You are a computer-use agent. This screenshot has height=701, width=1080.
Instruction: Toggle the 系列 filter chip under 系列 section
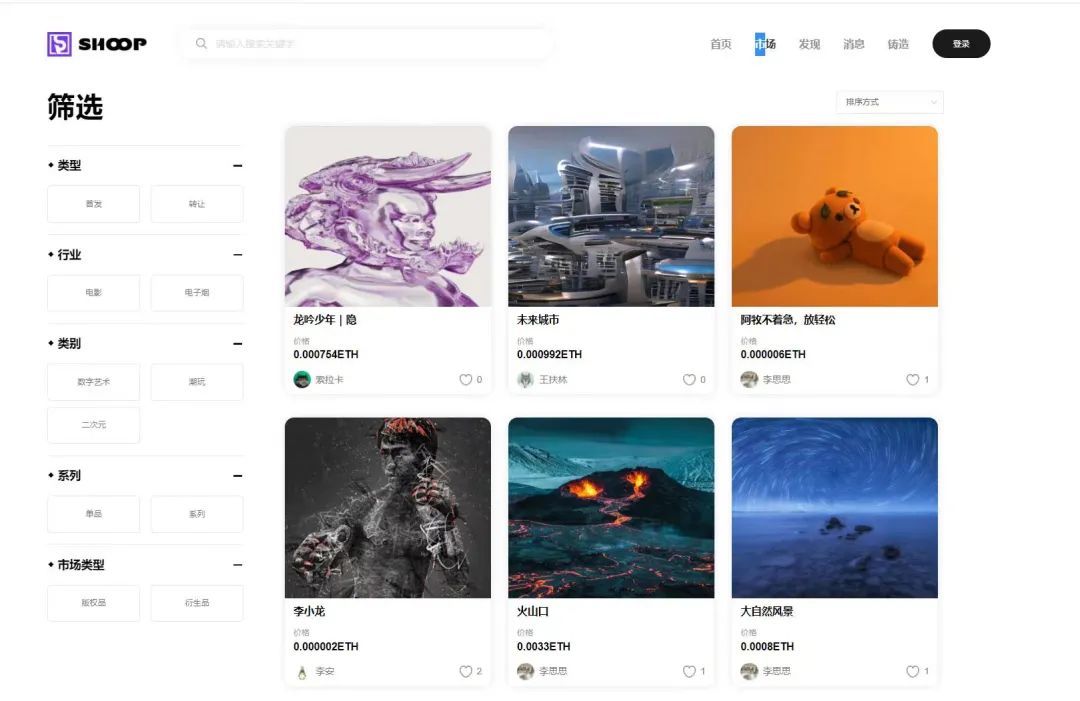pos(197,514)
